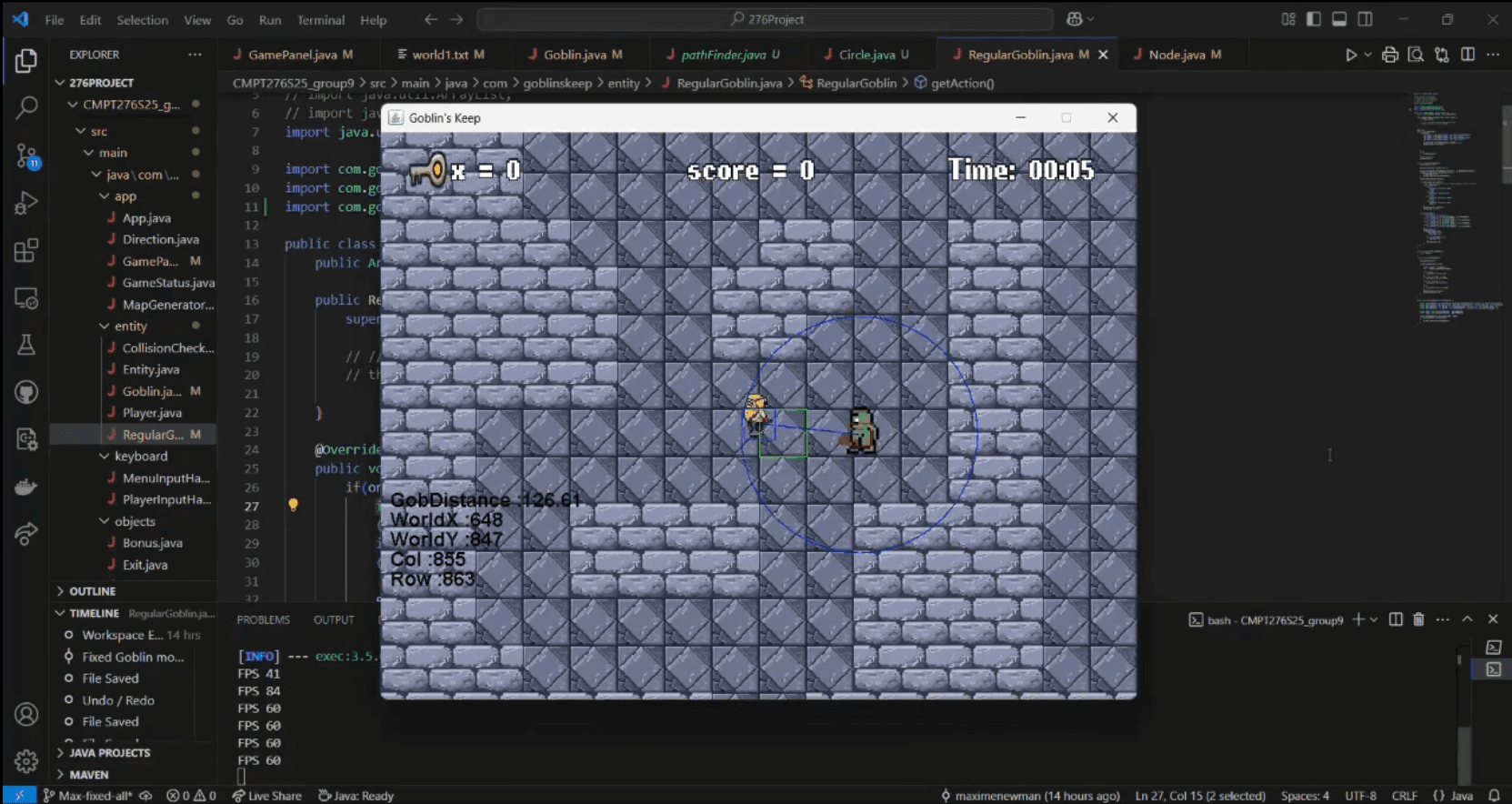The width and height of the screenshot is (1512, 804).
Task: Click the 276Project command center search box
Action: pos(766,19)
